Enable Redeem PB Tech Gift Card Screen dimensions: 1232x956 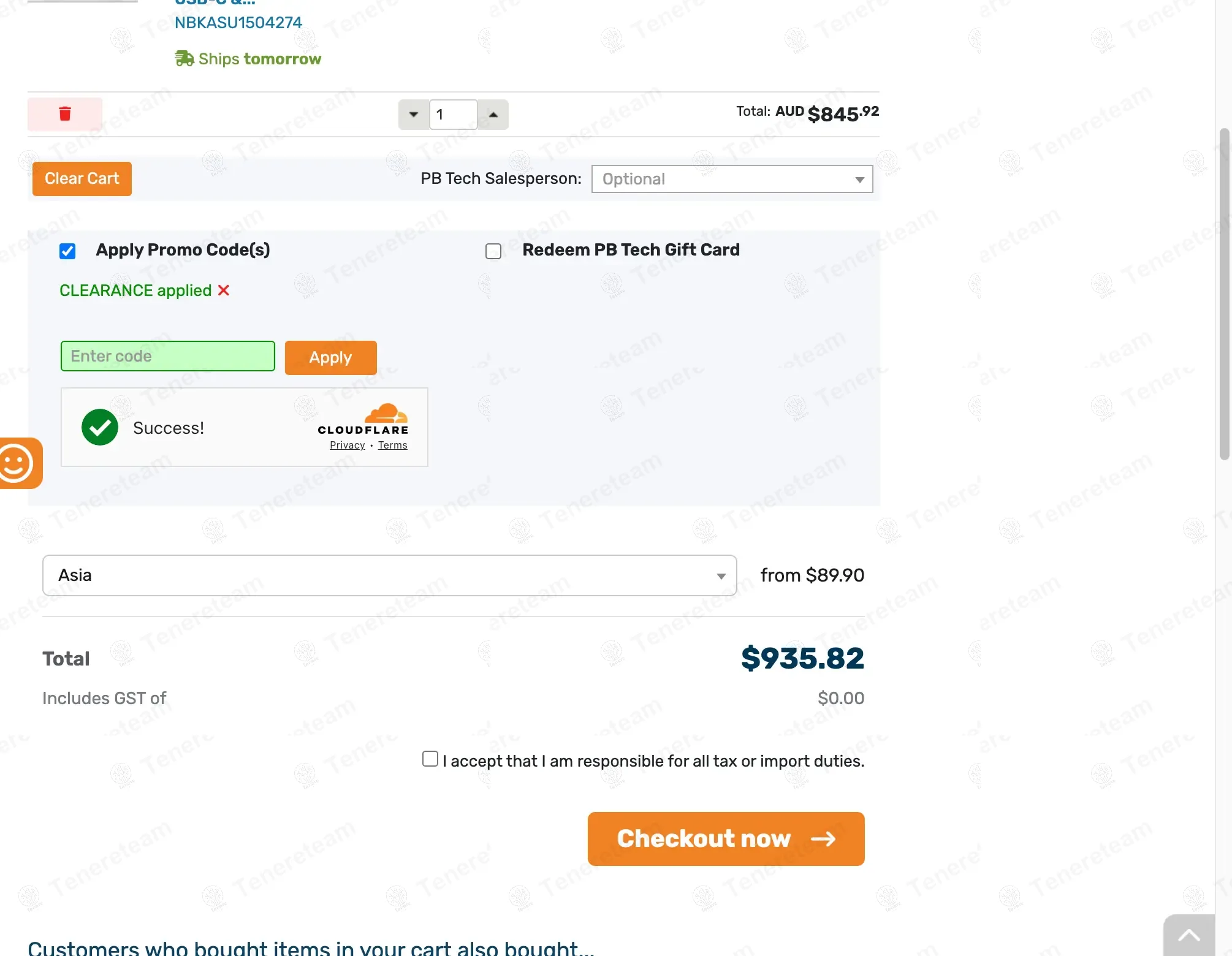pos(493,251)
